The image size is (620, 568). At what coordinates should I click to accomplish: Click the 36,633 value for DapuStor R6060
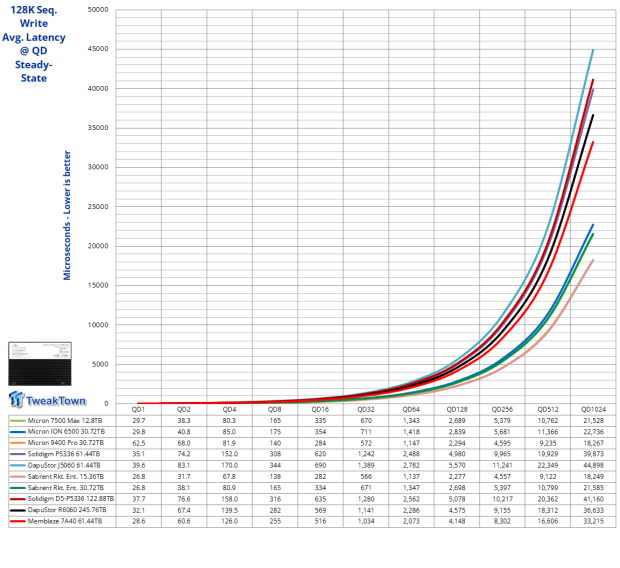coord(593,510)
